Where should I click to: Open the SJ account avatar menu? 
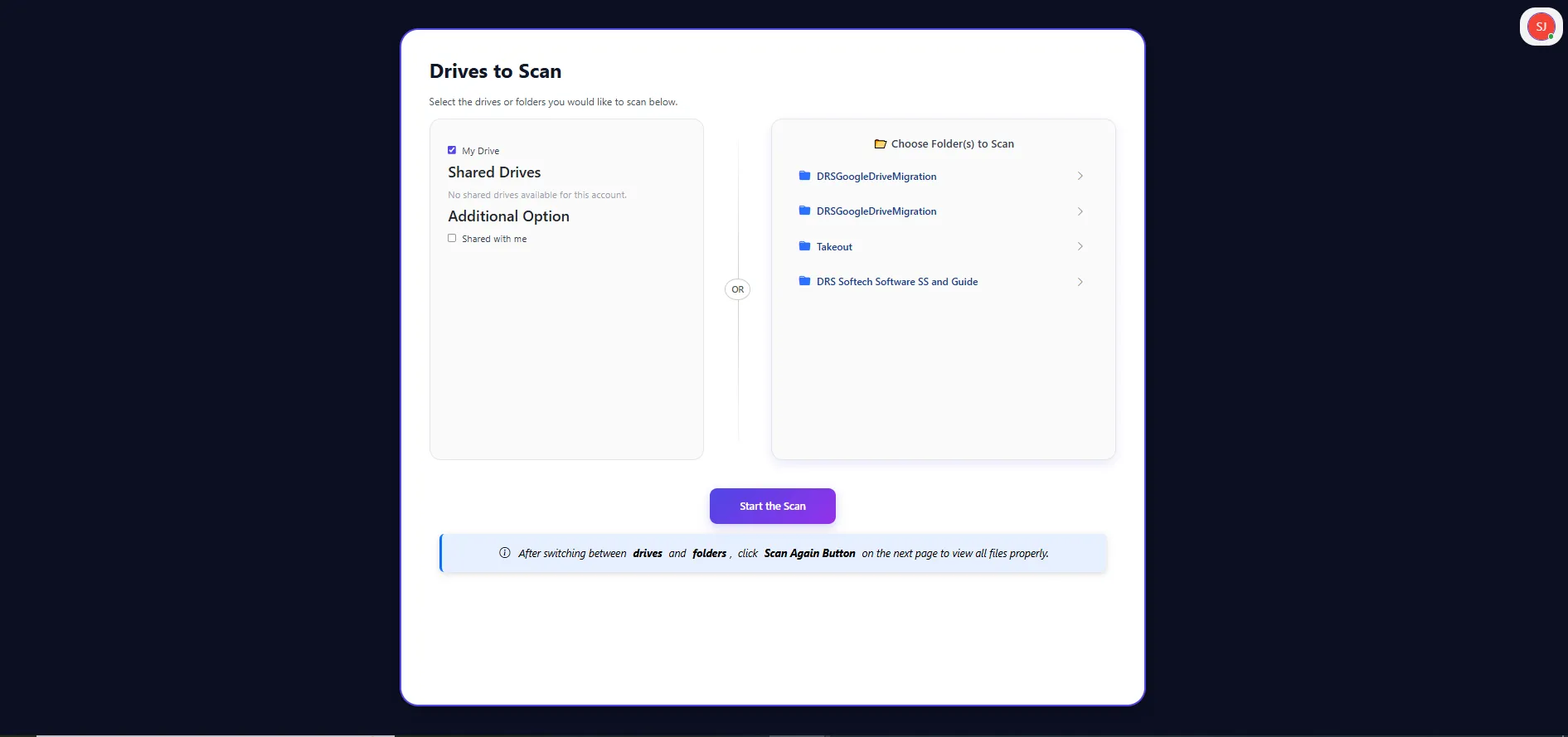1541,27
